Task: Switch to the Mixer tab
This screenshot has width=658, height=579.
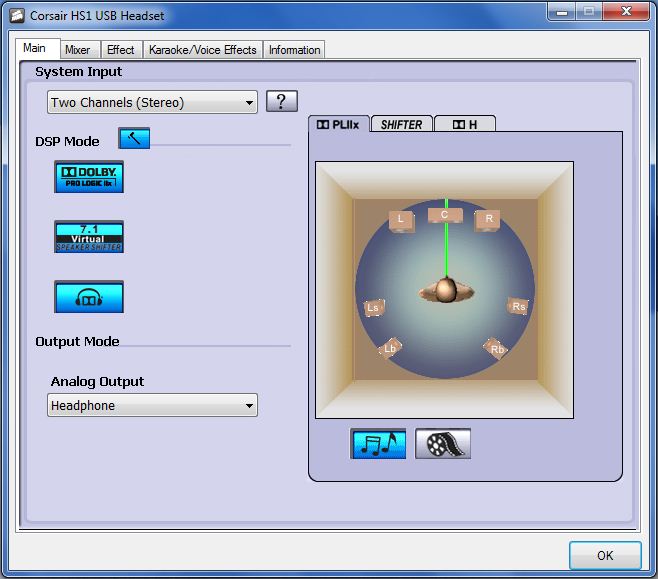Action: [80, 50]
